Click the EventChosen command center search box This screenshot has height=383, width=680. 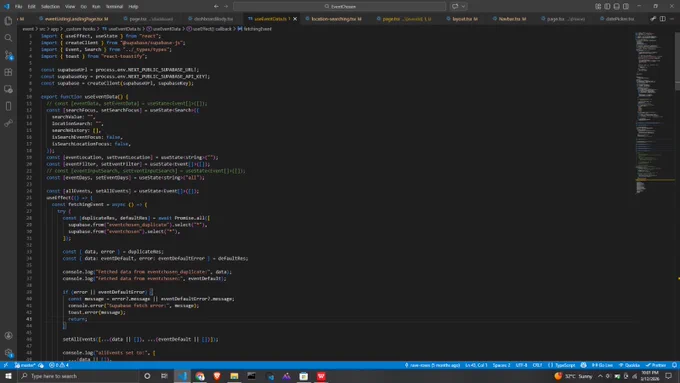pos(340,7)
